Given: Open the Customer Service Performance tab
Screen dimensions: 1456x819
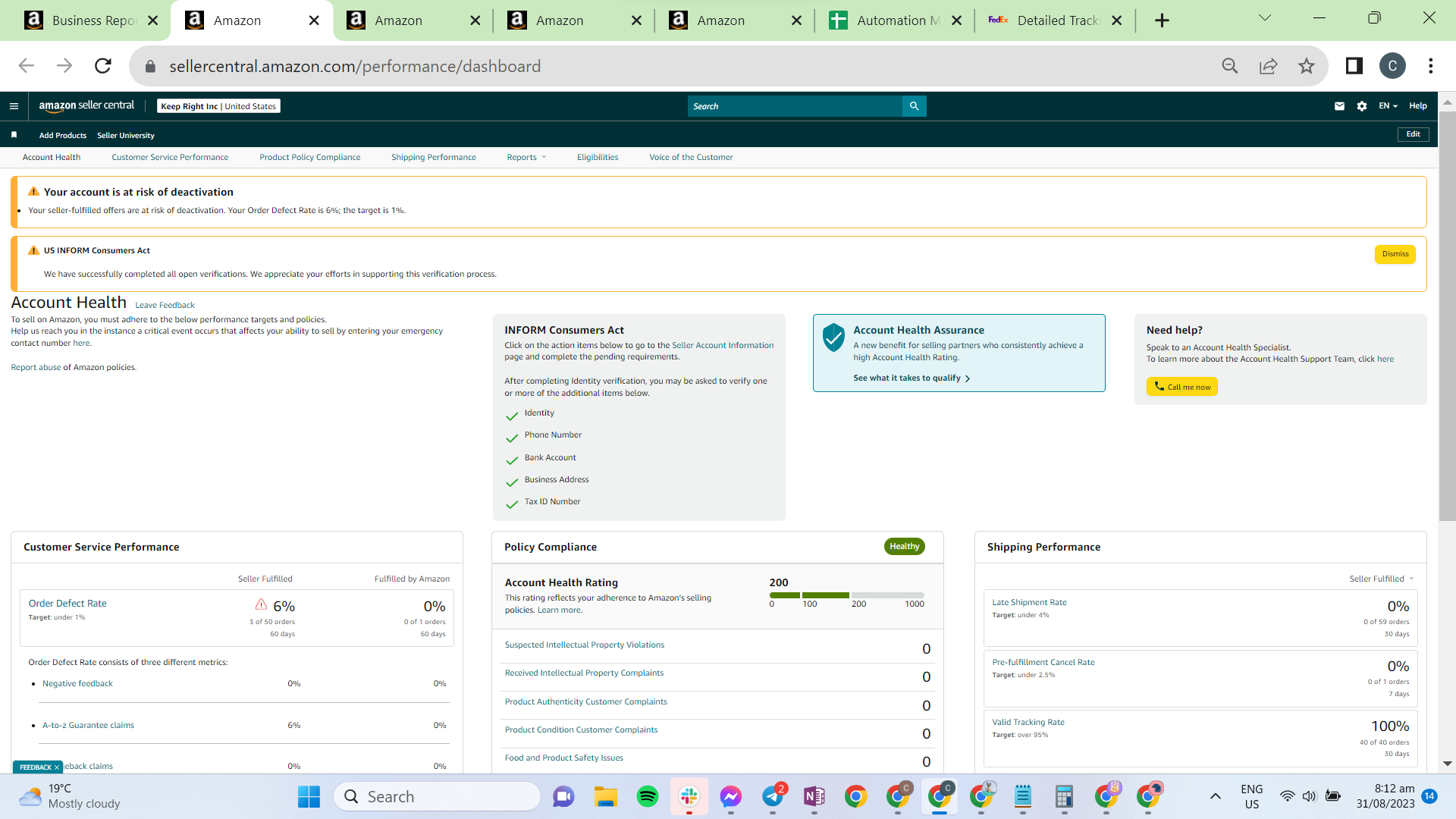Looking at the screenshot, I should (x=170, y=157).
